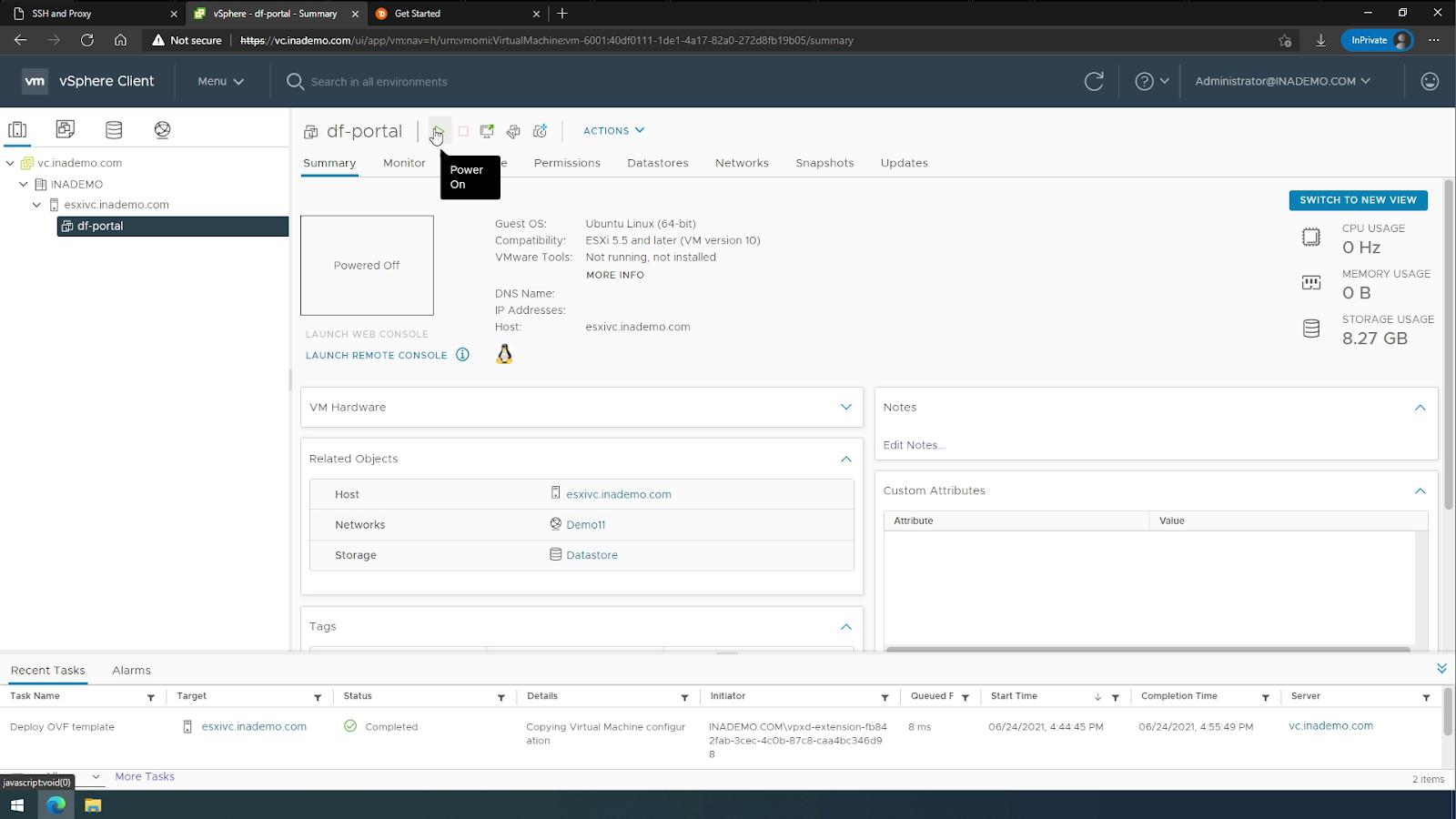Collapse the Recent Tasks pane with double chevron
Image resolution: width=1456 pixels, height=819 pixels.
1441,669
